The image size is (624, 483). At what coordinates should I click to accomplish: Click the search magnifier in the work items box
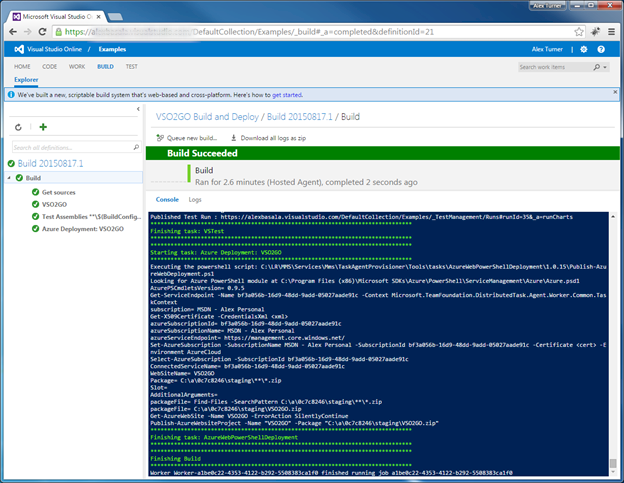(597, 67)
